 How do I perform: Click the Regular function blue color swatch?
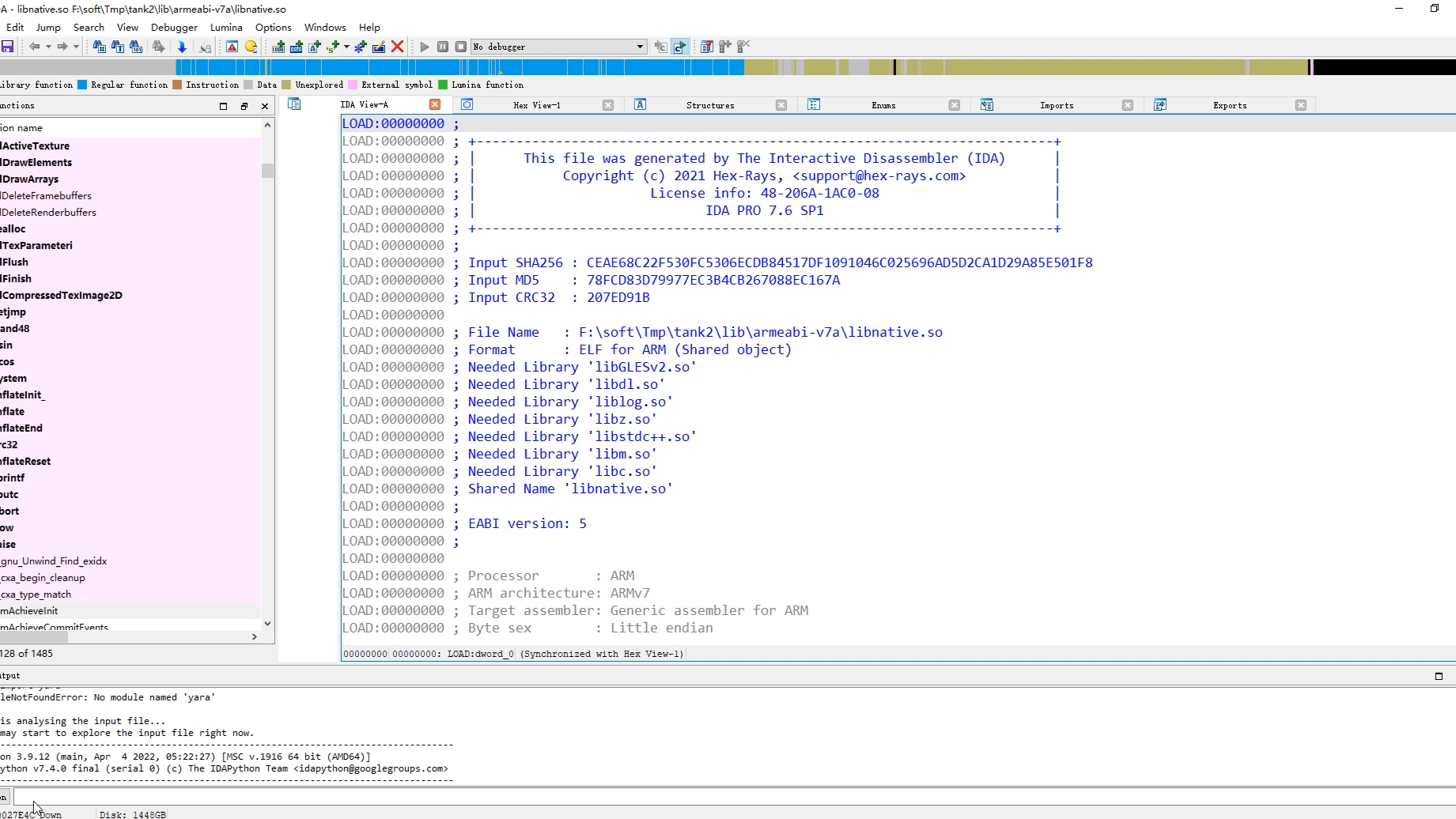coord(82,85)
